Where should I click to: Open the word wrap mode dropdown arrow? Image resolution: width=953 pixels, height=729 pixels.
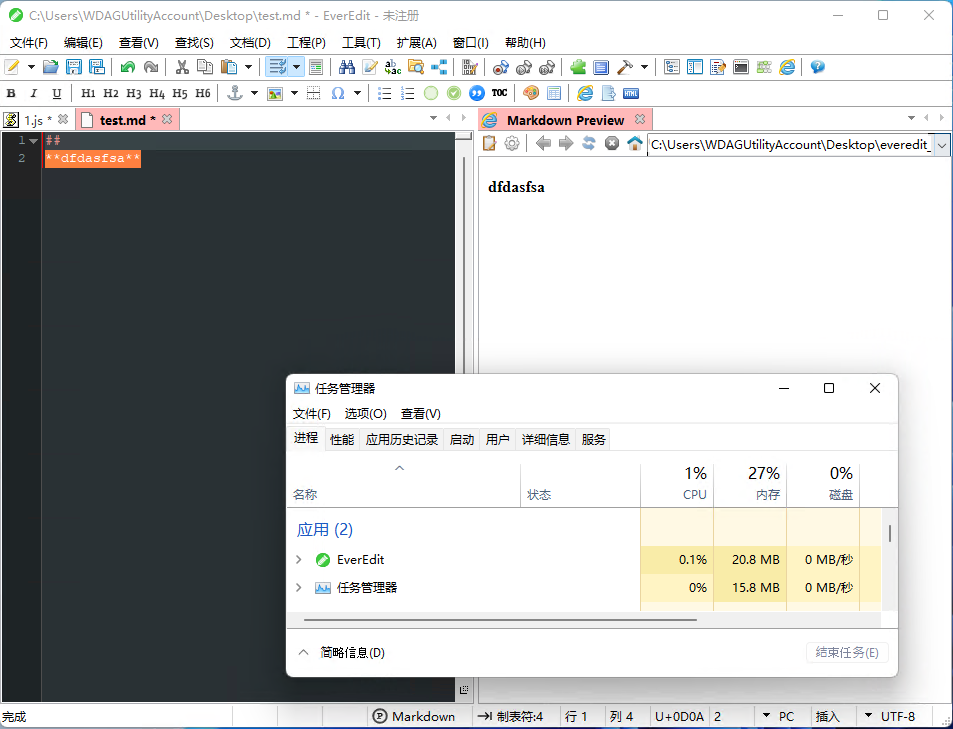(x=297, y=67)
